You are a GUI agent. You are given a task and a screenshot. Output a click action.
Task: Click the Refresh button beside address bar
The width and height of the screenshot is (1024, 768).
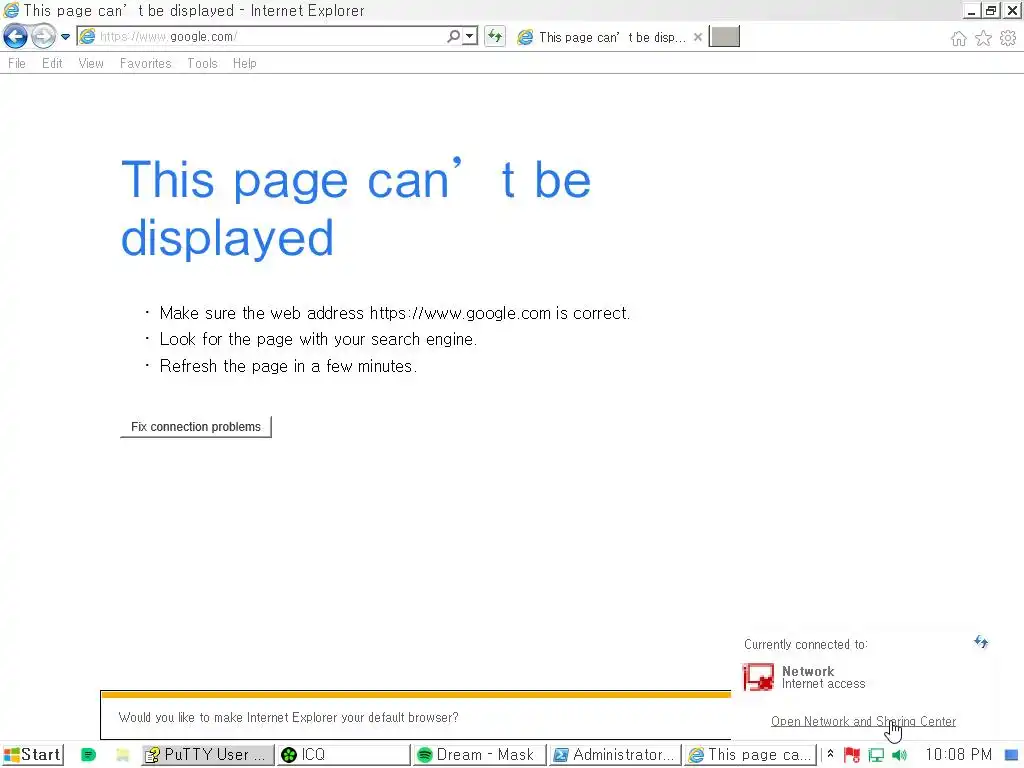495,36
